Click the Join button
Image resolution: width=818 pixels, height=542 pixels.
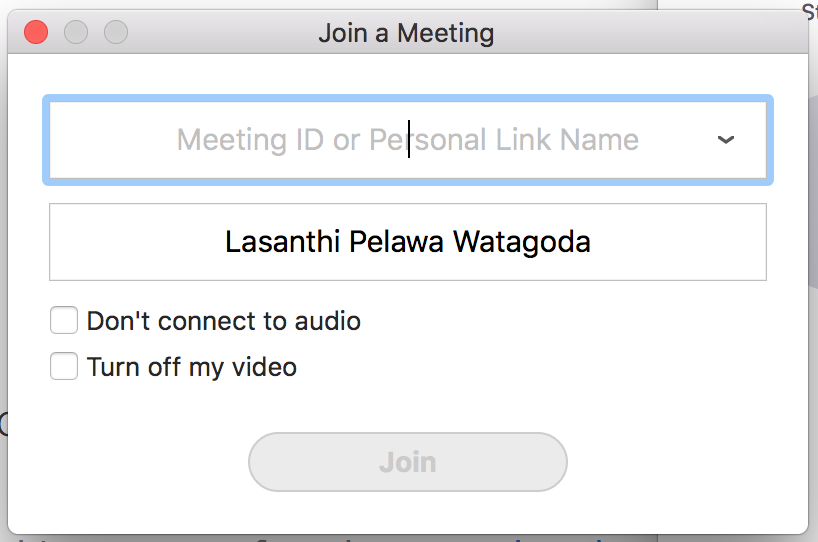[x=407, y=462]
